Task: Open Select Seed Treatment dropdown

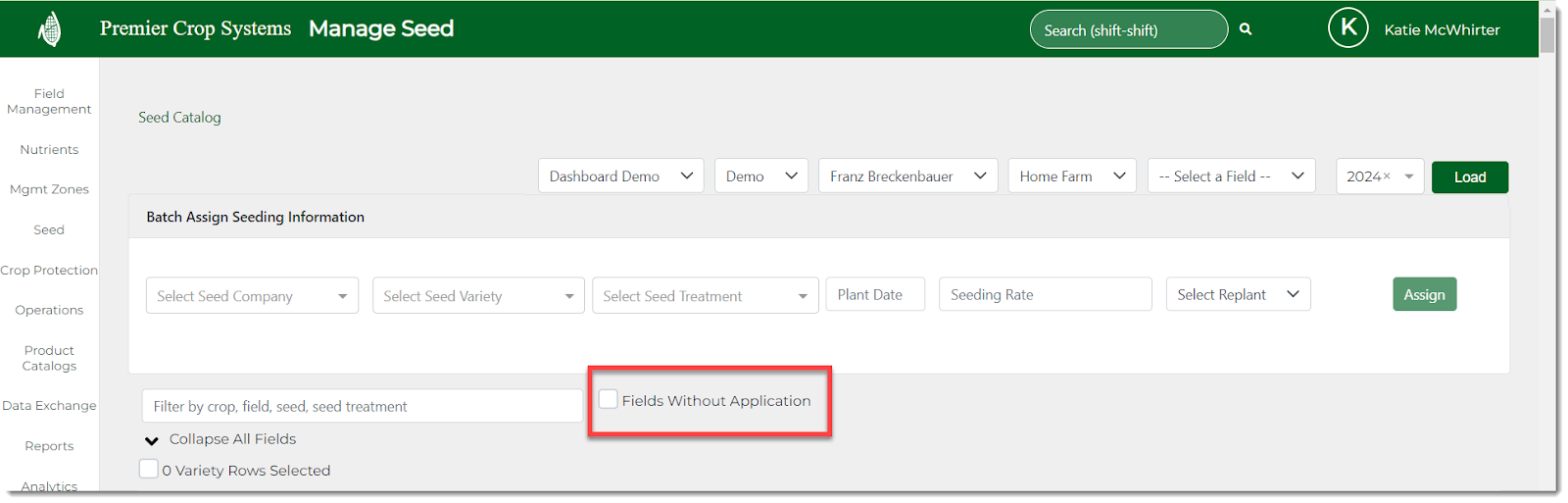Action: (x=705, y=295)
